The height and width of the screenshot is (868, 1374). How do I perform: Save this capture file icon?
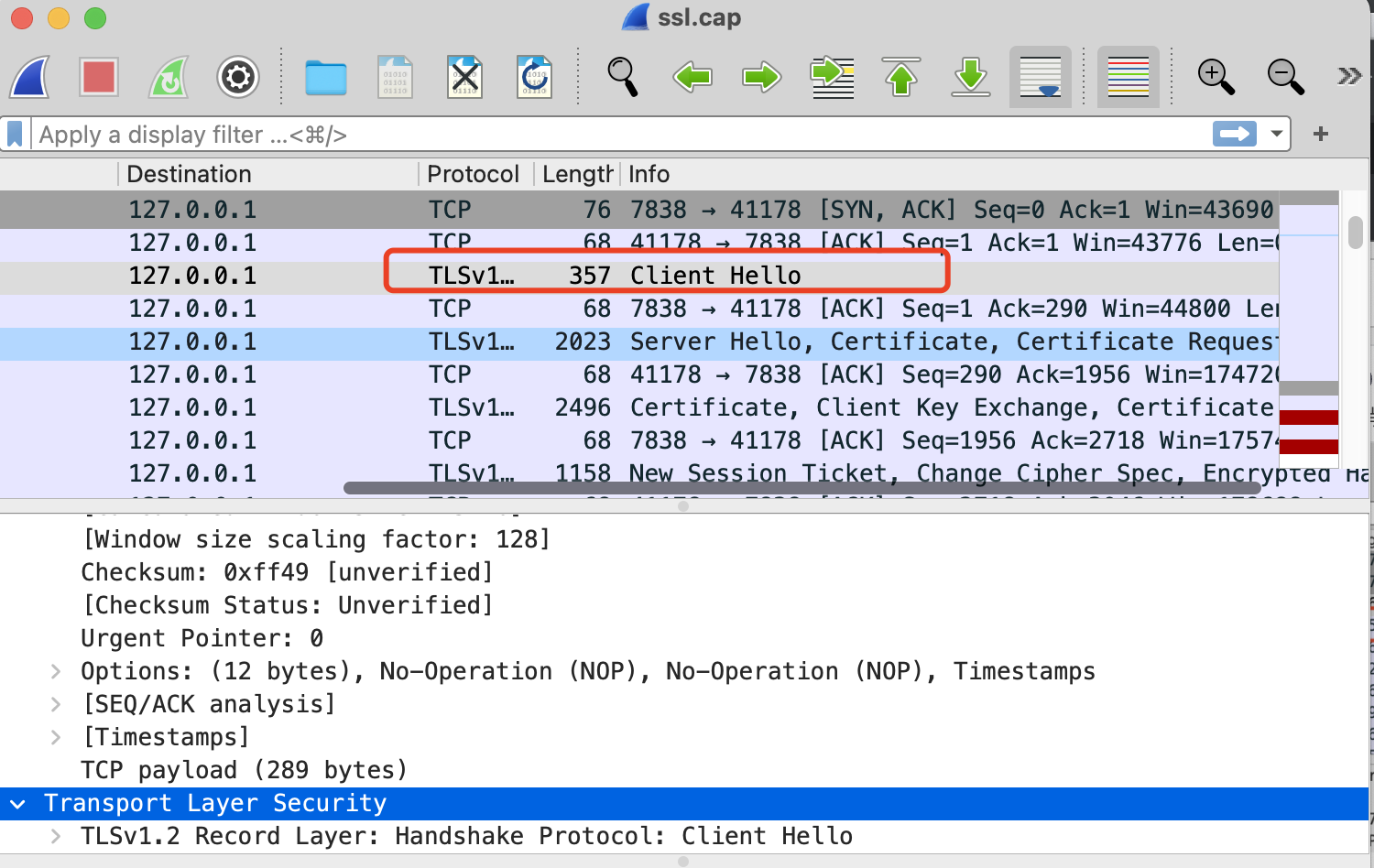(396, 77)
